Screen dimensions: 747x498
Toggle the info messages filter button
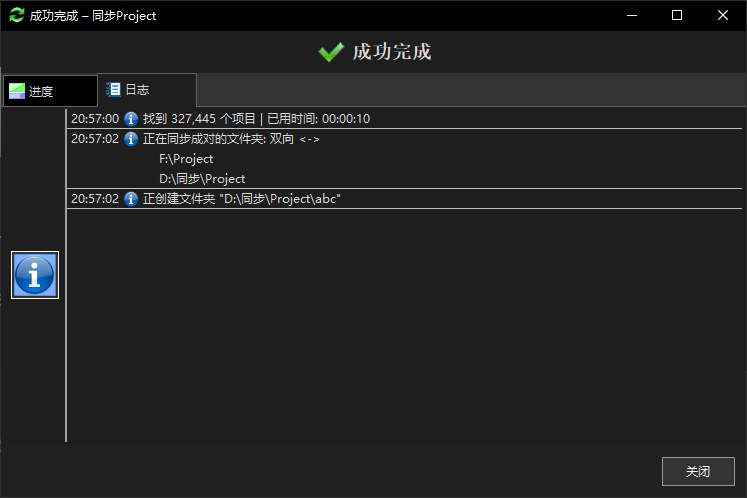point(35,275)
